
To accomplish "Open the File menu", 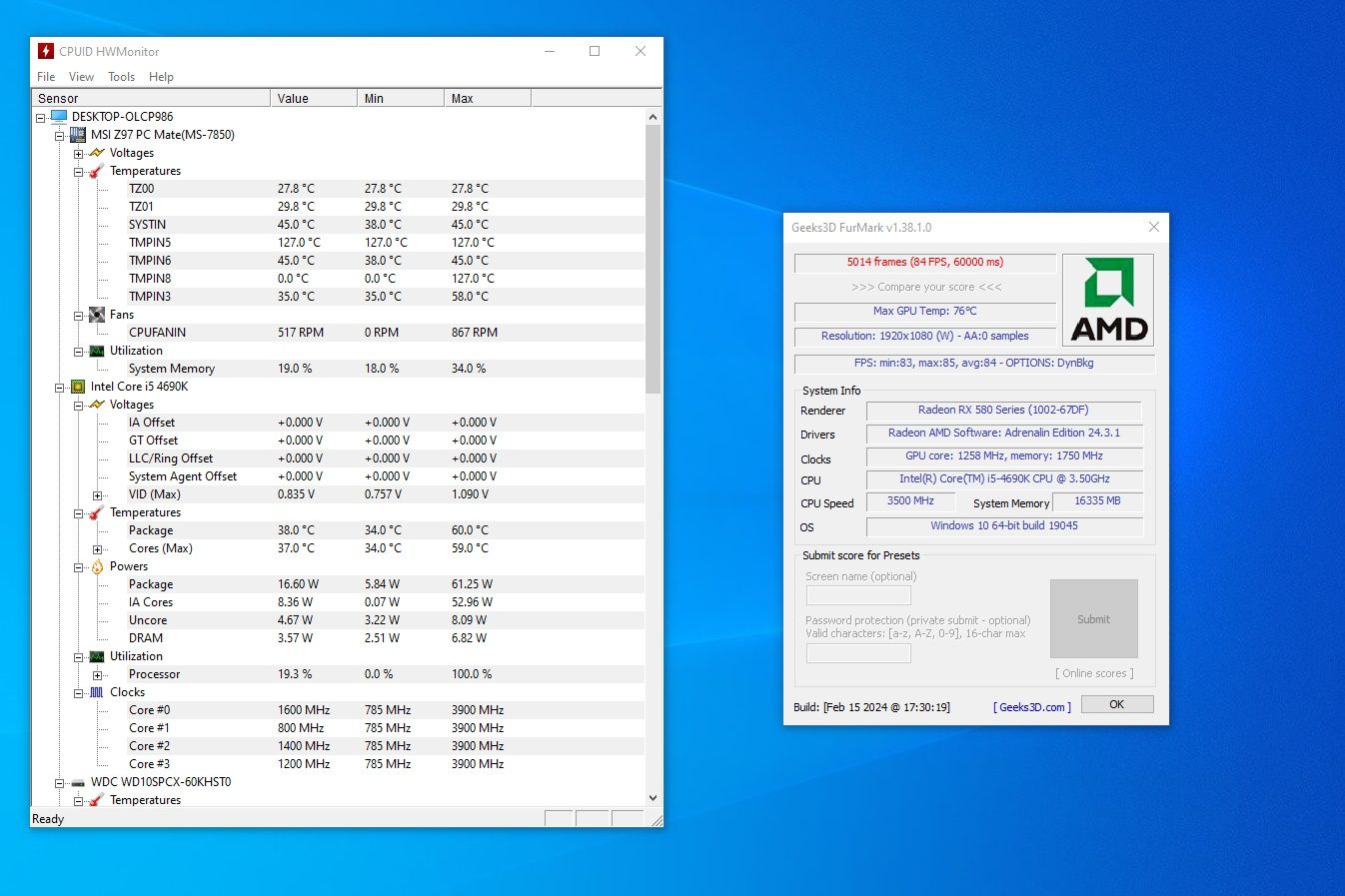I will click(46, 77).
